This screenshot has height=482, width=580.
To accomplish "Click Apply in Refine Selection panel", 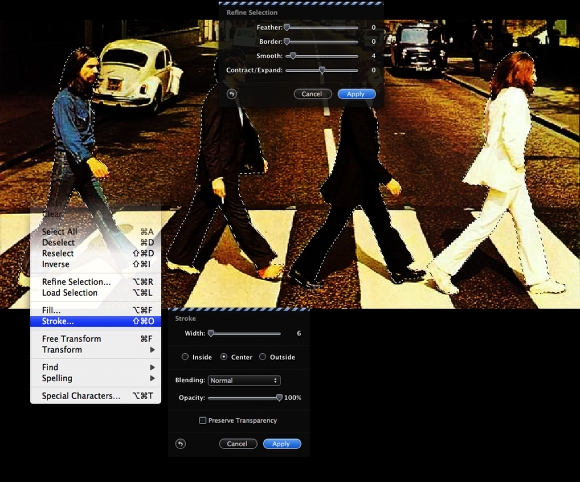I will point(357,94).
